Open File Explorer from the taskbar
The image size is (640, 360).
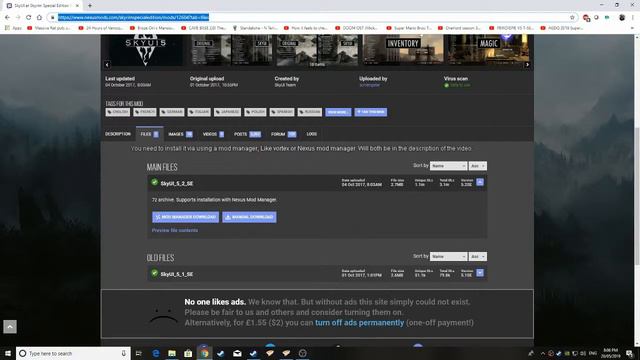coord(172,353)
